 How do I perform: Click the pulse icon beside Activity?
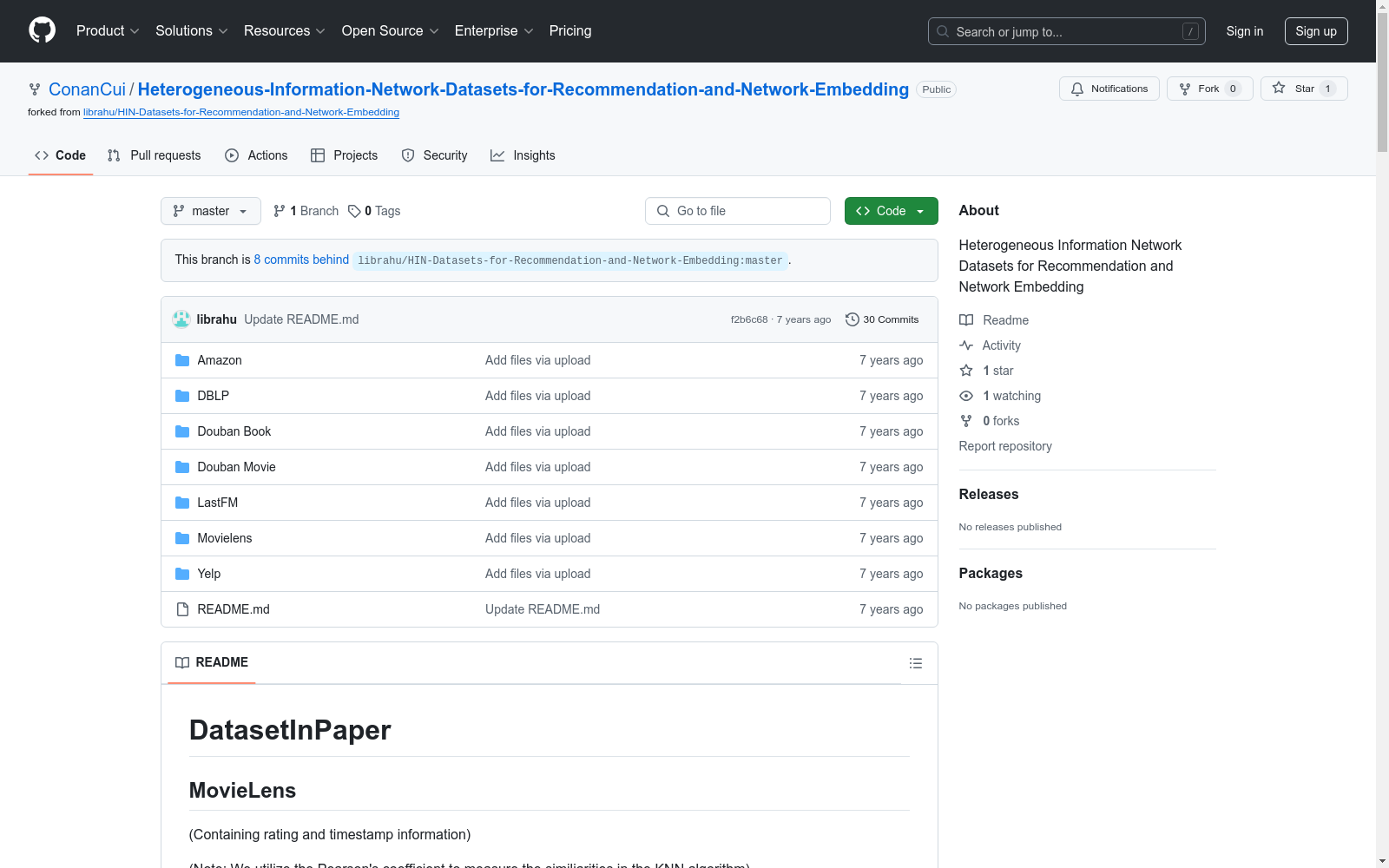[966, 345]
